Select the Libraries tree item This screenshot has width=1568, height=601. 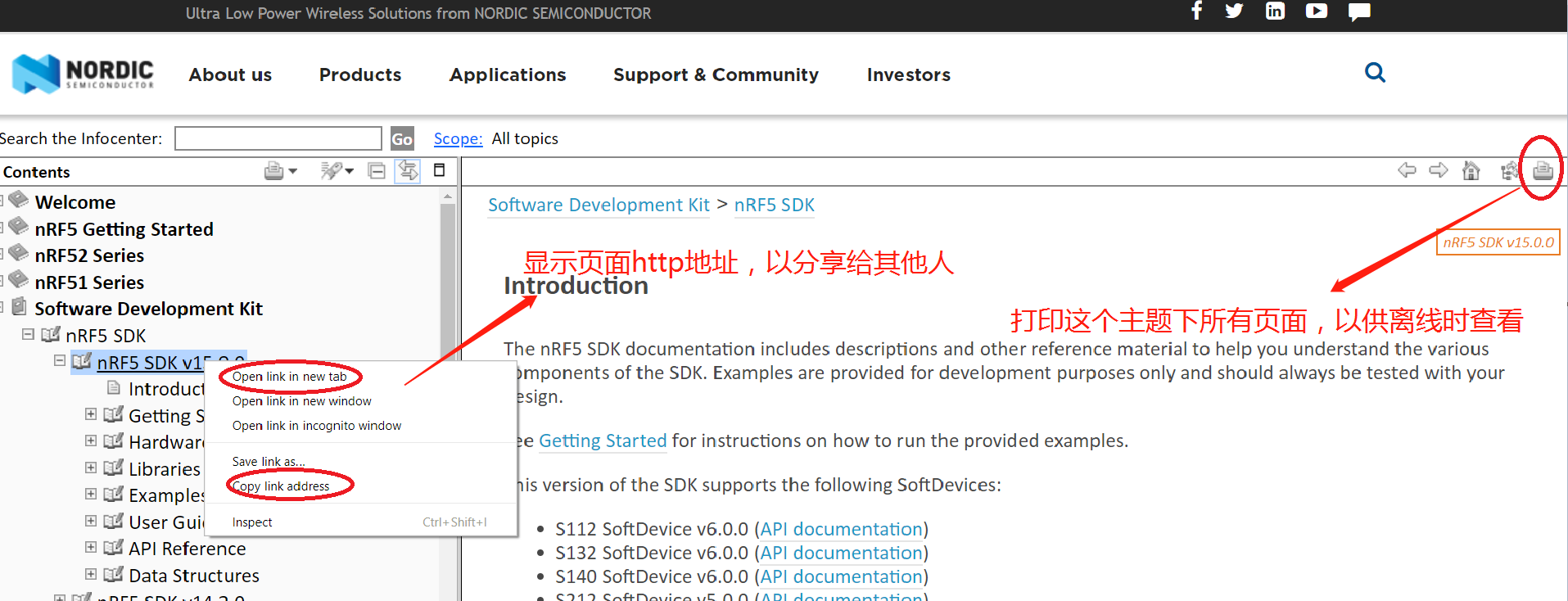[x=164, y=469]
